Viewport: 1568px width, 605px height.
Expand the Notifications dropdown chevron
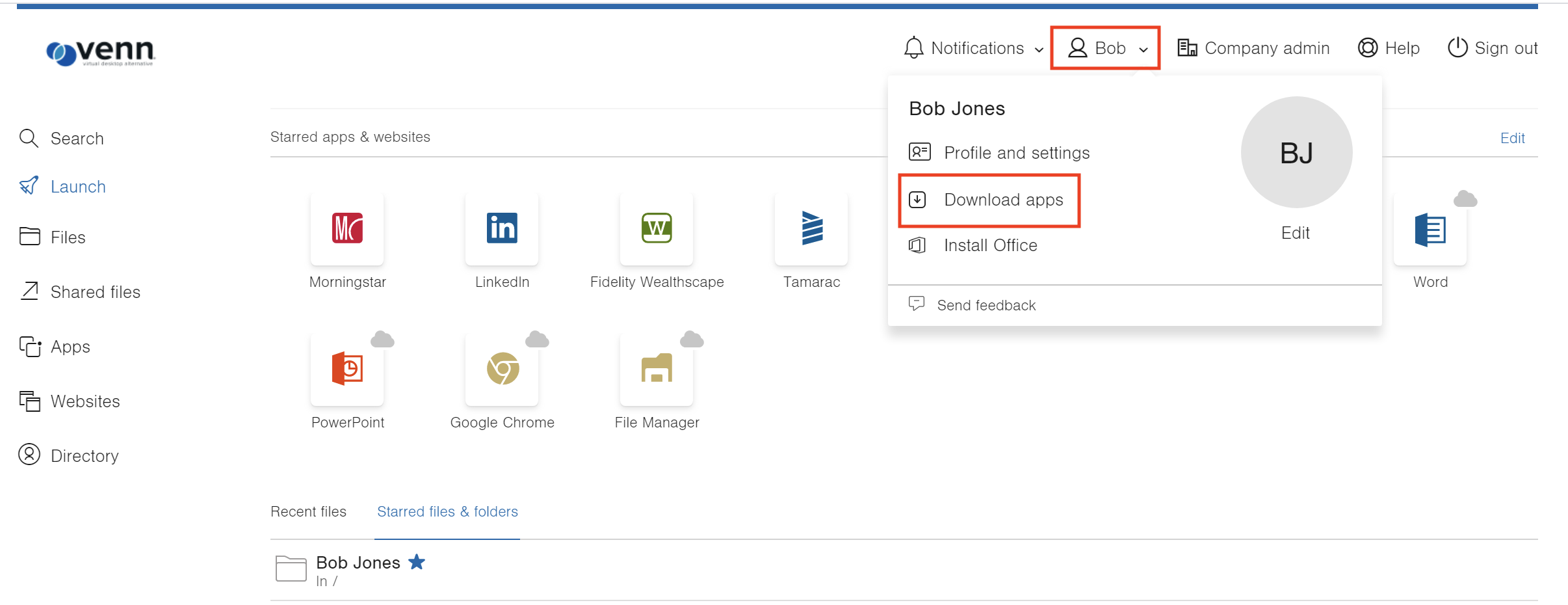pyautogui.click(x=1039, y=49)
